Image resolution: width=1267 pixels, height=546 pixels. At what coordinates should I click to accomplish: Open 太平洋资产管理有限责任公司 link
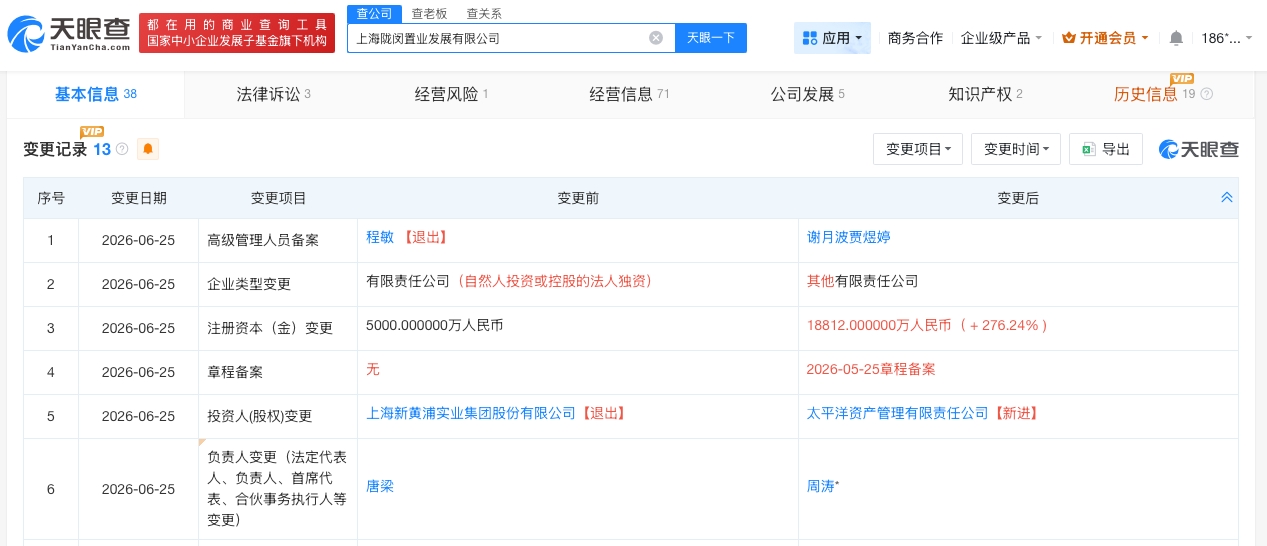897,413
